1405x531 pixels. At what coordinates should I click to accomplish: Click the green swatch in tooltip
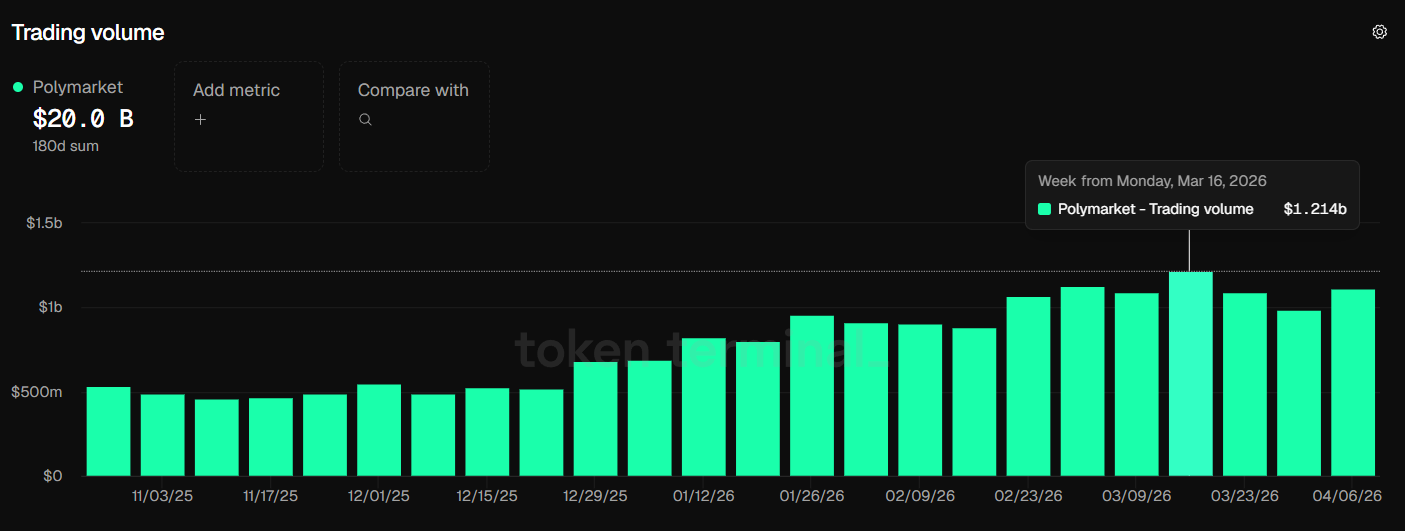(x=1045, y=209)
